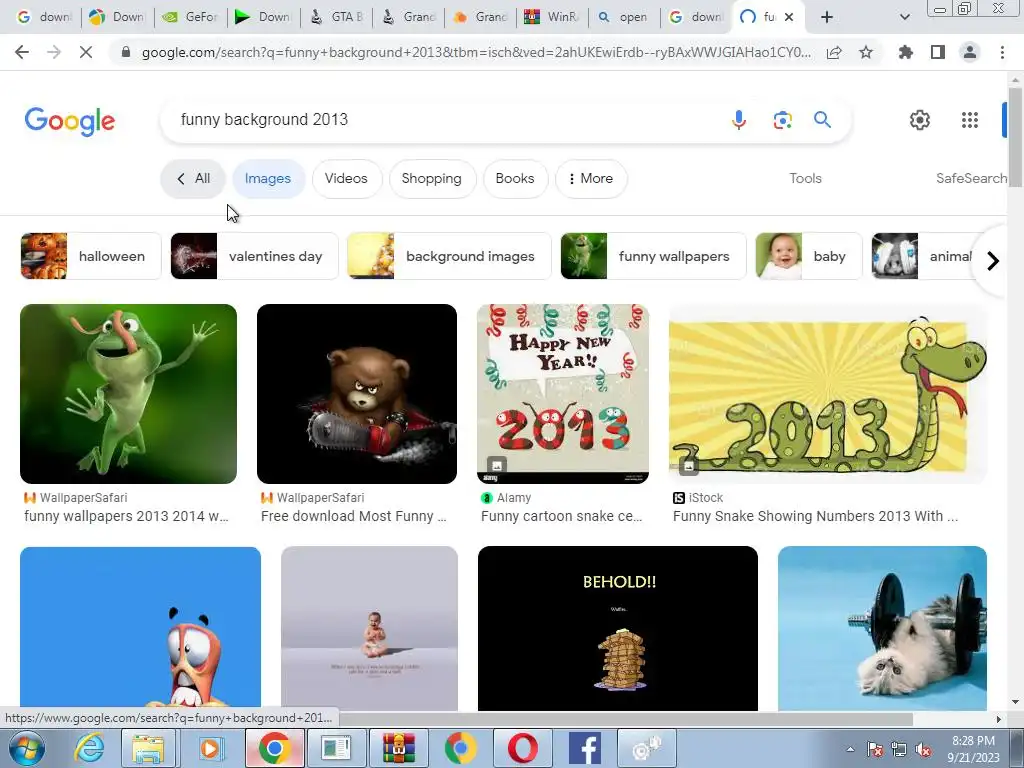Switch to Shopping results
This screenshot has height=768, width=1024.
[432, 178]
